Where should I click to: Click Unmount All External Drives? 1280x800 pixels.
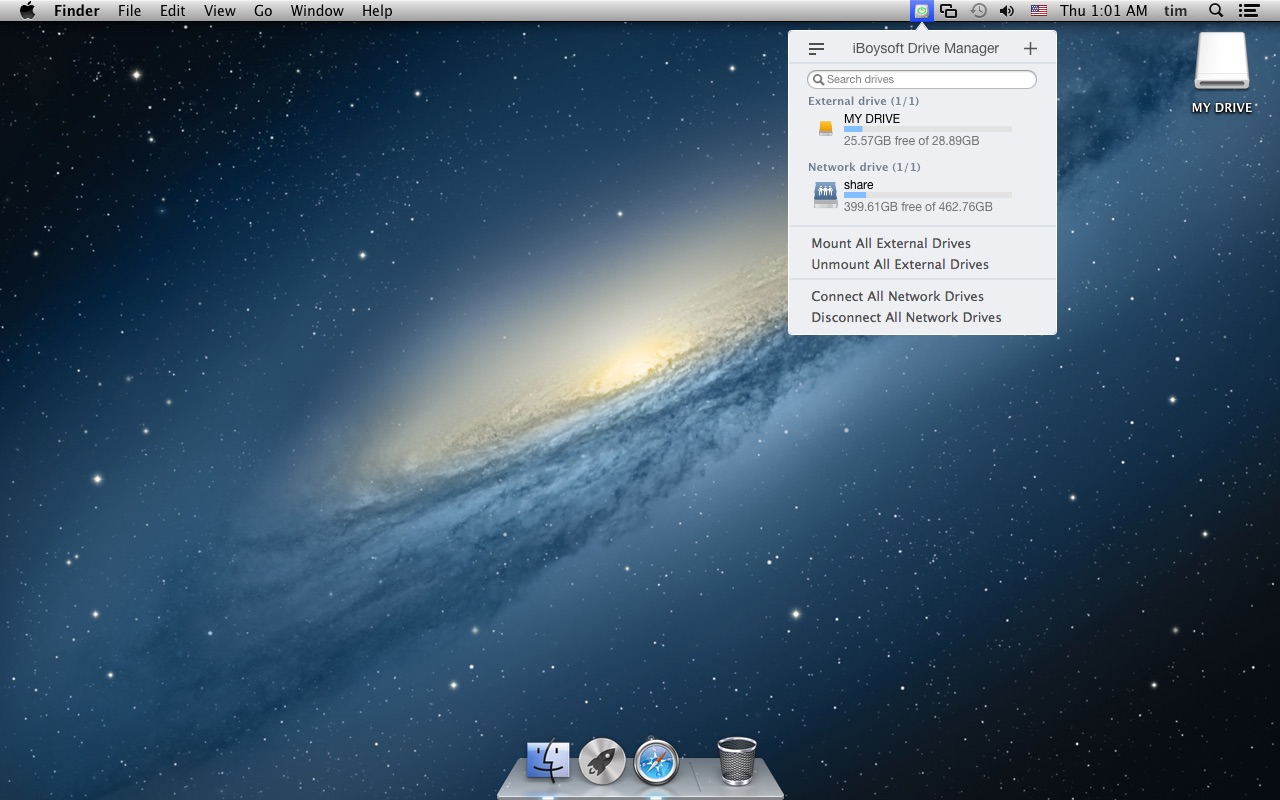[x=899, y=264]
